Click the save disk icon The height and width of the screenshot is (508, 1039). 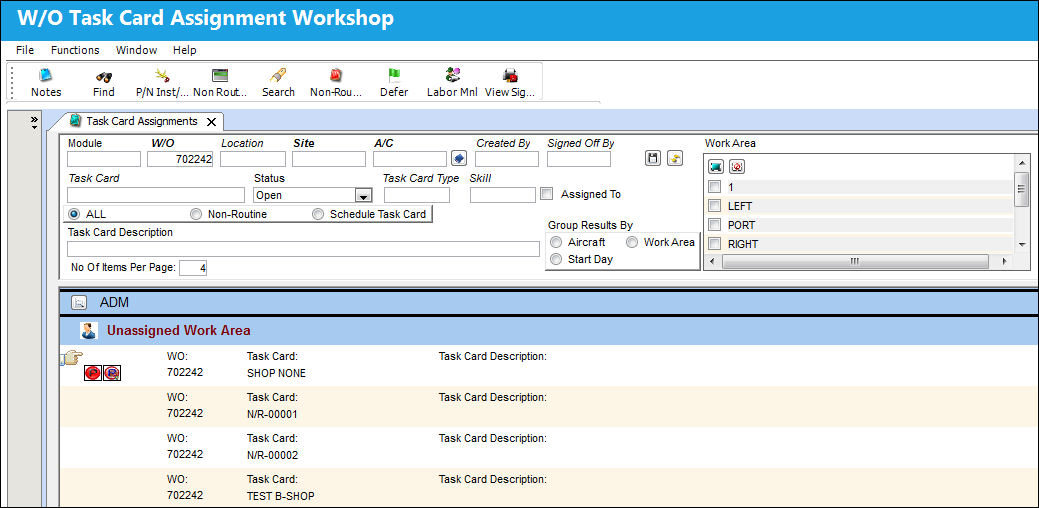tap(653, 158)
